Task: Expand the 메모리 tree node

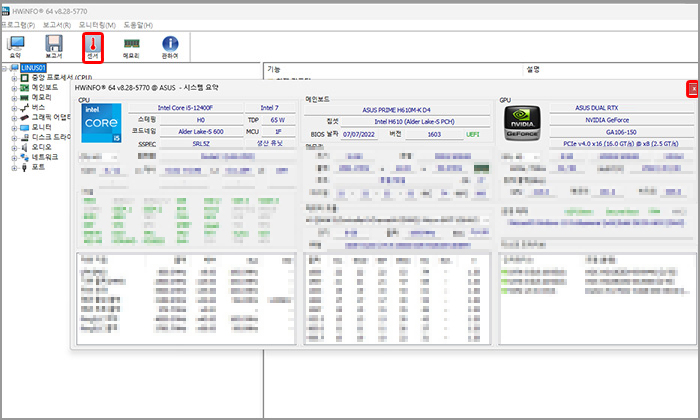Action: tap(14, 98)
